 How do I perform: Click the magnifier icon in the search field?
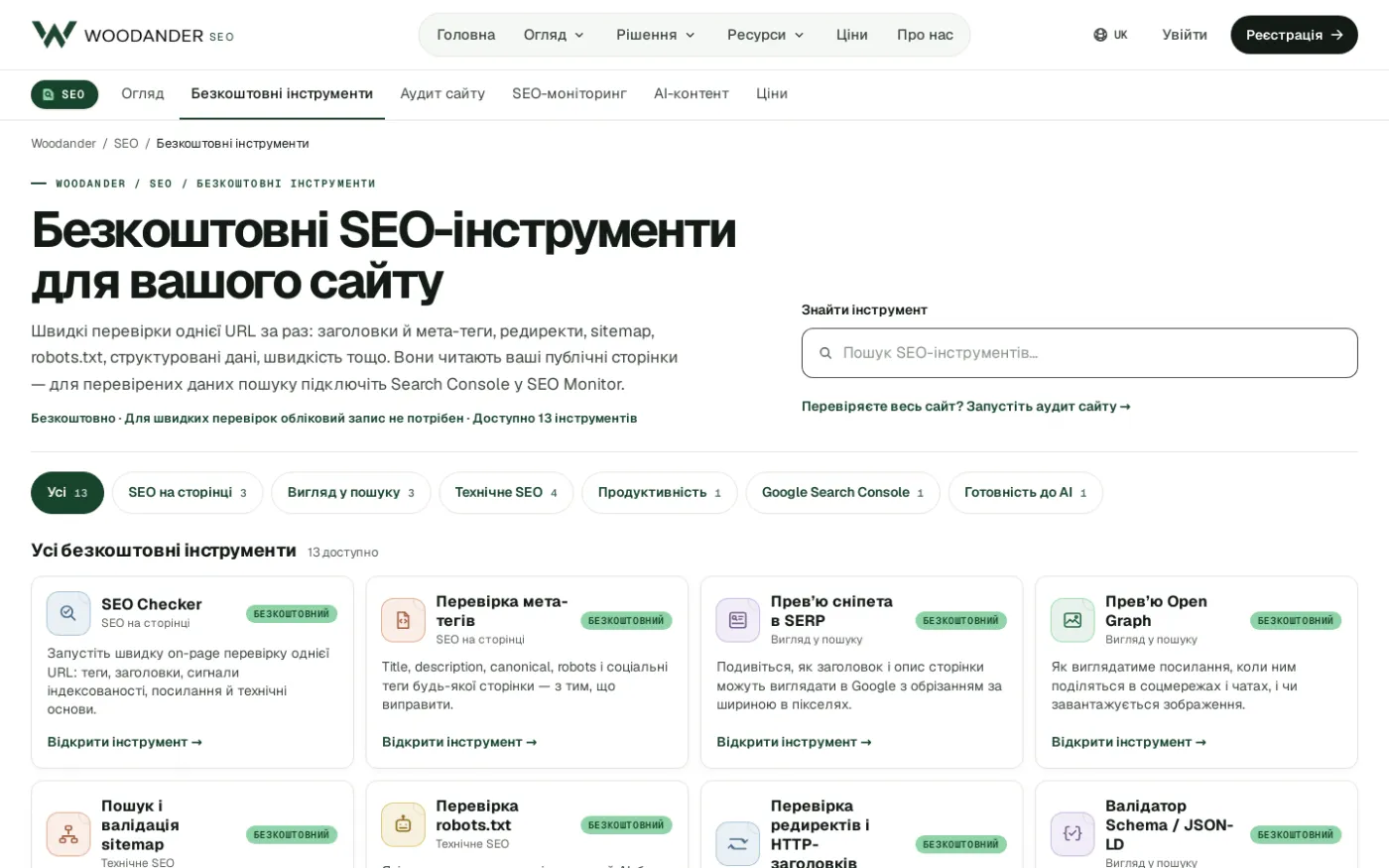pos(825,353)
